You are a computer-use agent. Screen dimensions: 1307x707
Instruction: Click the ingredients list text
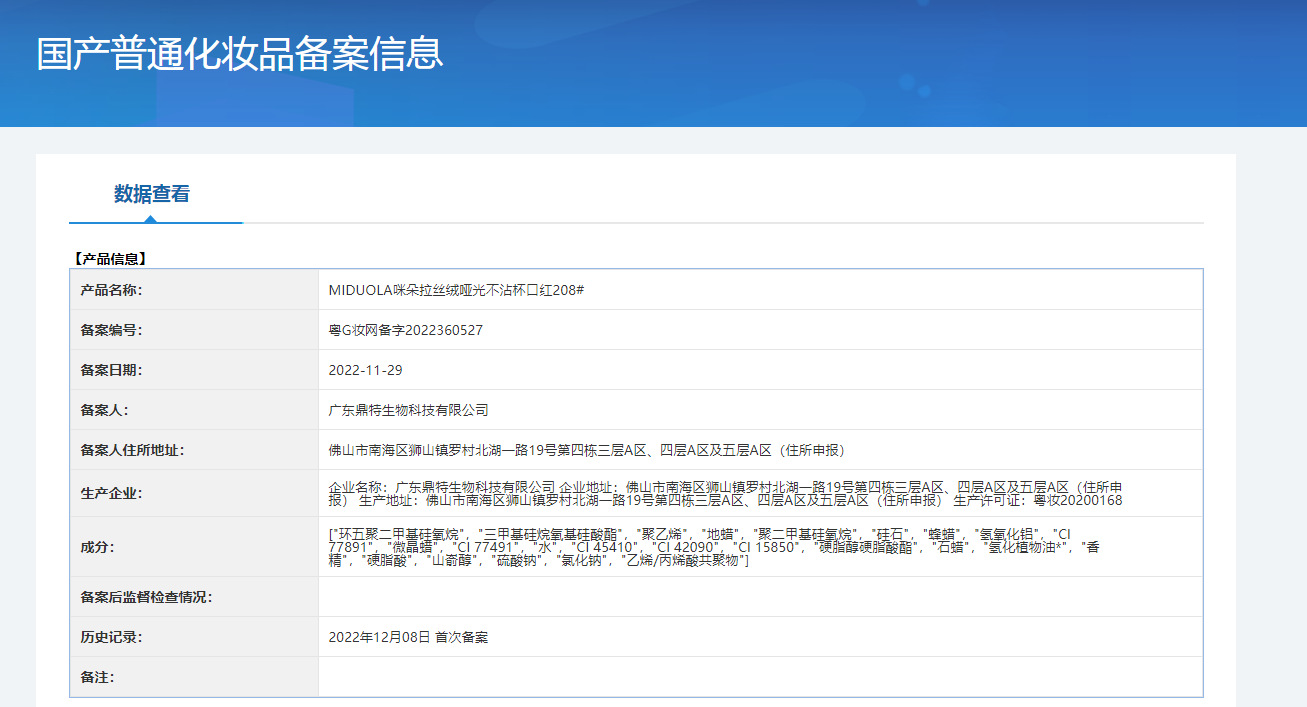pyautogui.click(x=714, y=547)
